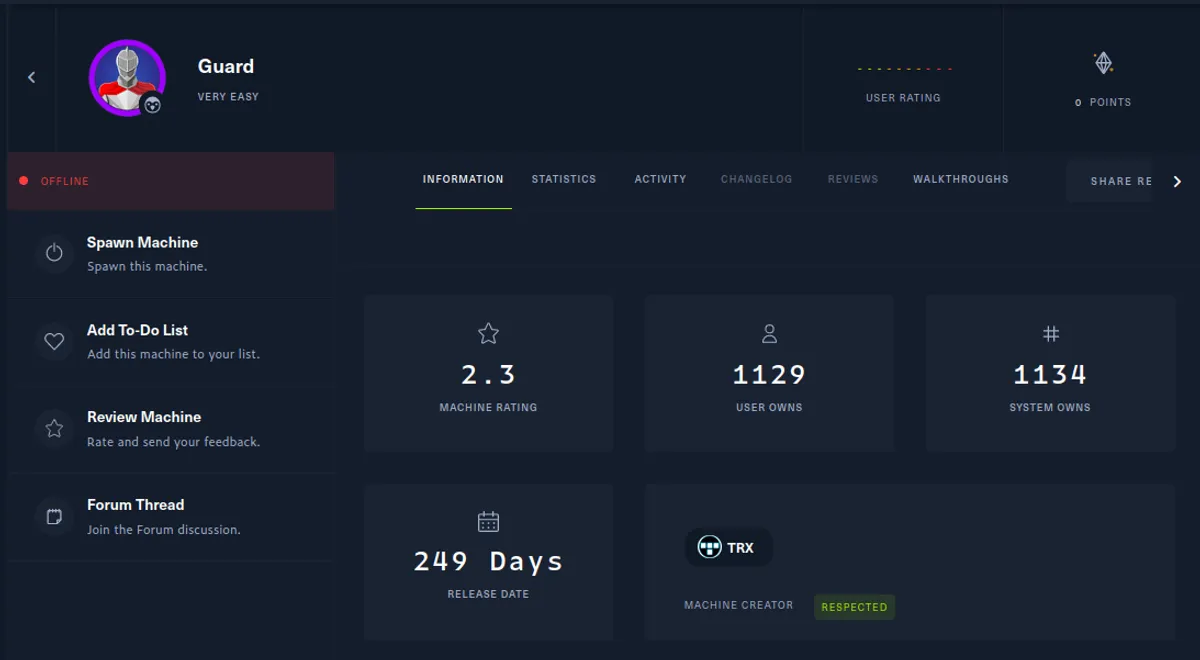Click the Guard machine avatar image
Screen dimensions: 1200x660
click(x=127, y=77)
